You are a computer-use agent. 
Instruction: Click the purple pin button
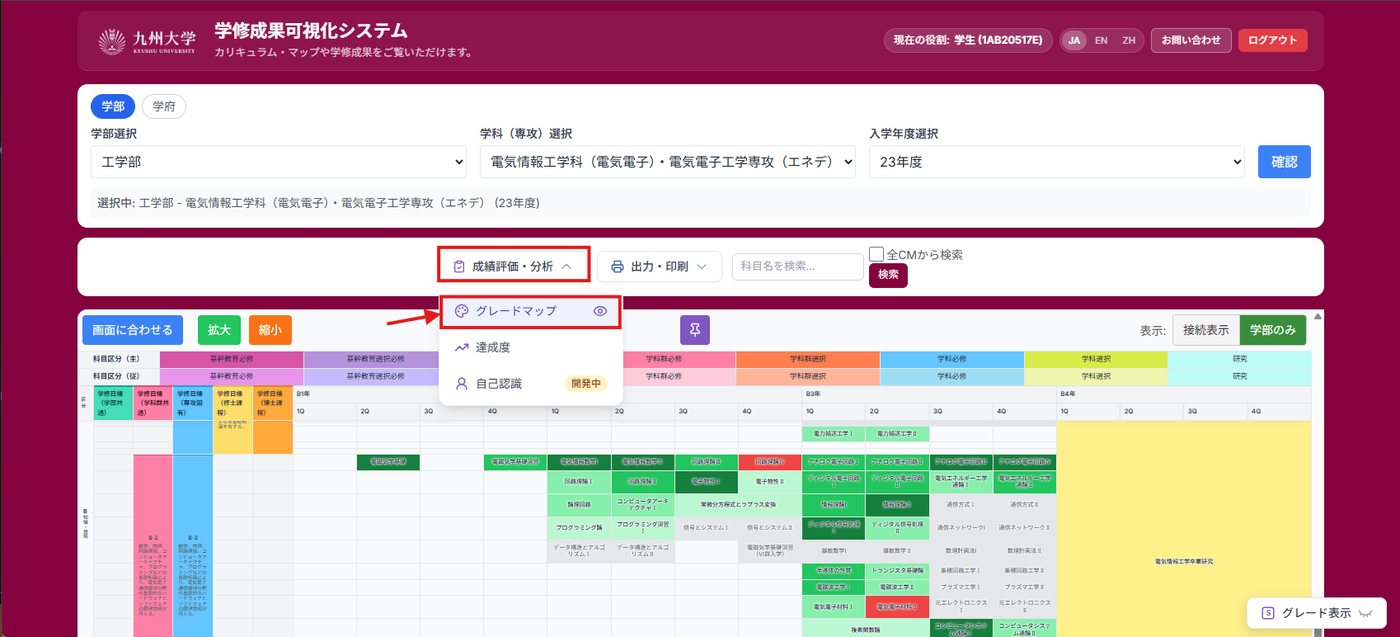pyautogui.click(x=694, y=330)
